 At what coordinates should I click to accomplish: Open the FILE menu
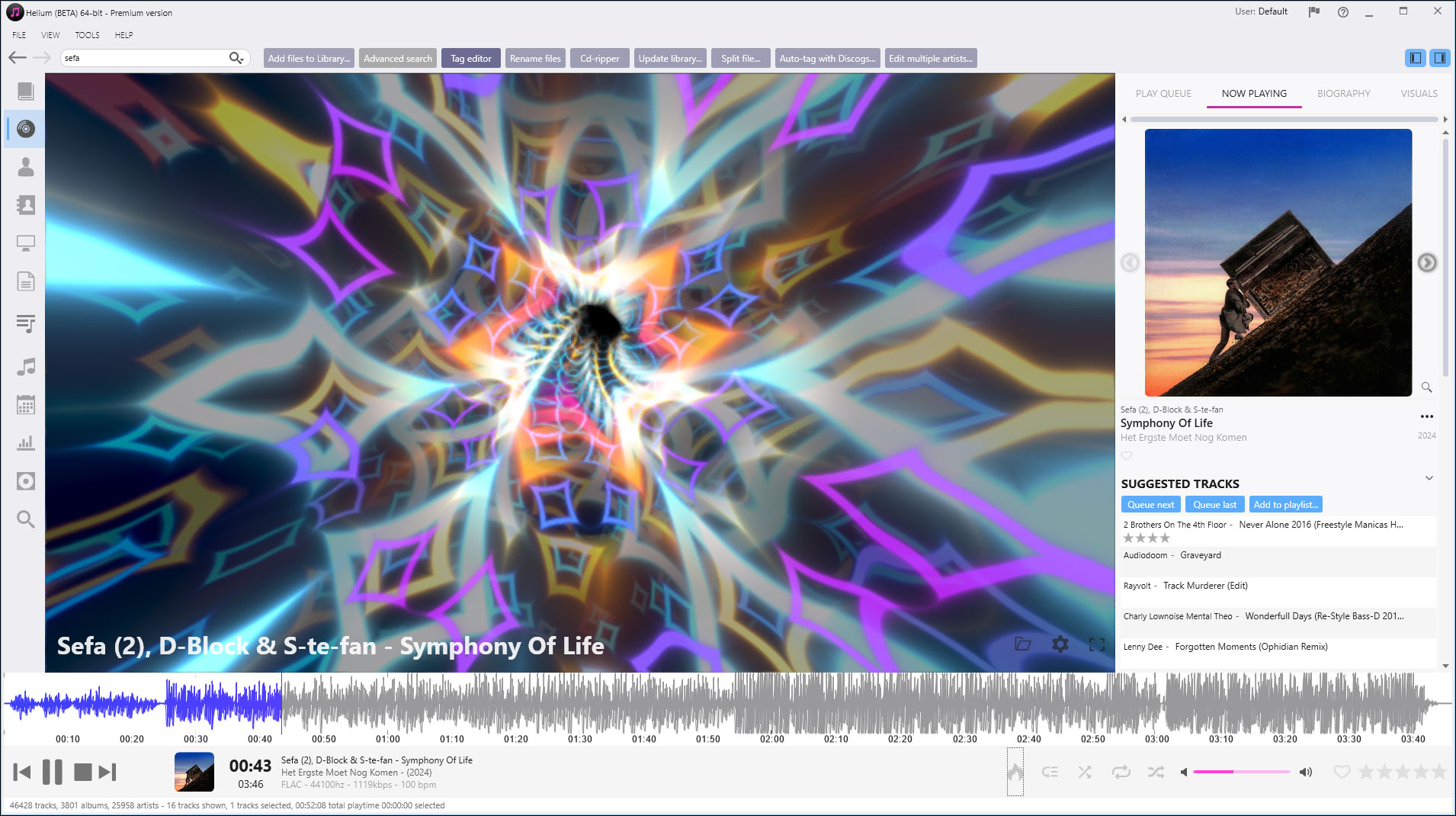tap(19, 35)
